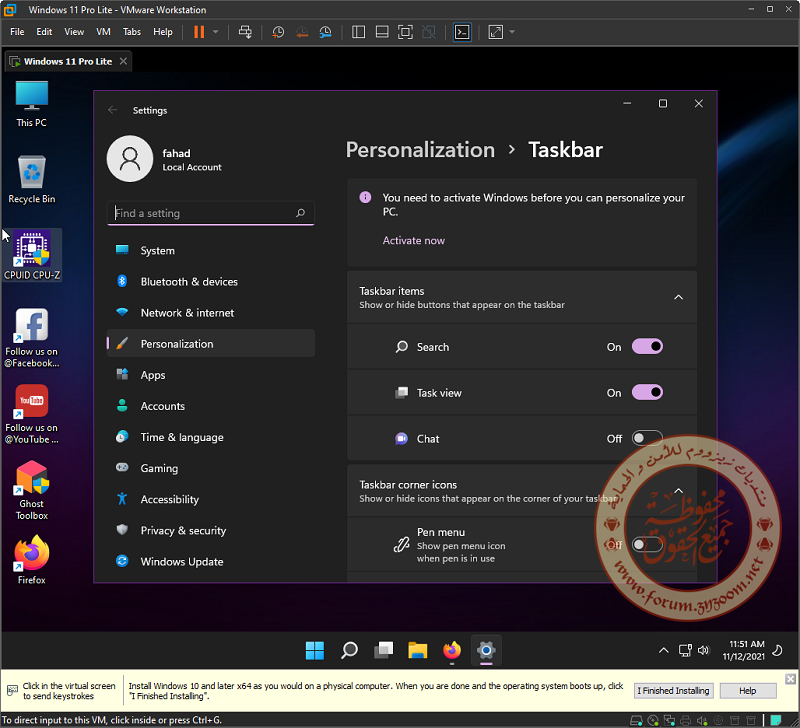
Task: Select the Ghost Toolbox desktop shortcut
Action: click(x=32, y=490)
